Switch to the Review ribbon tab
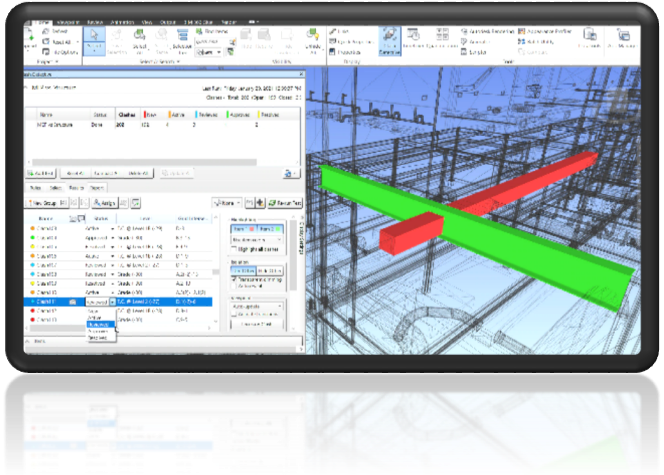 [95, 22]
